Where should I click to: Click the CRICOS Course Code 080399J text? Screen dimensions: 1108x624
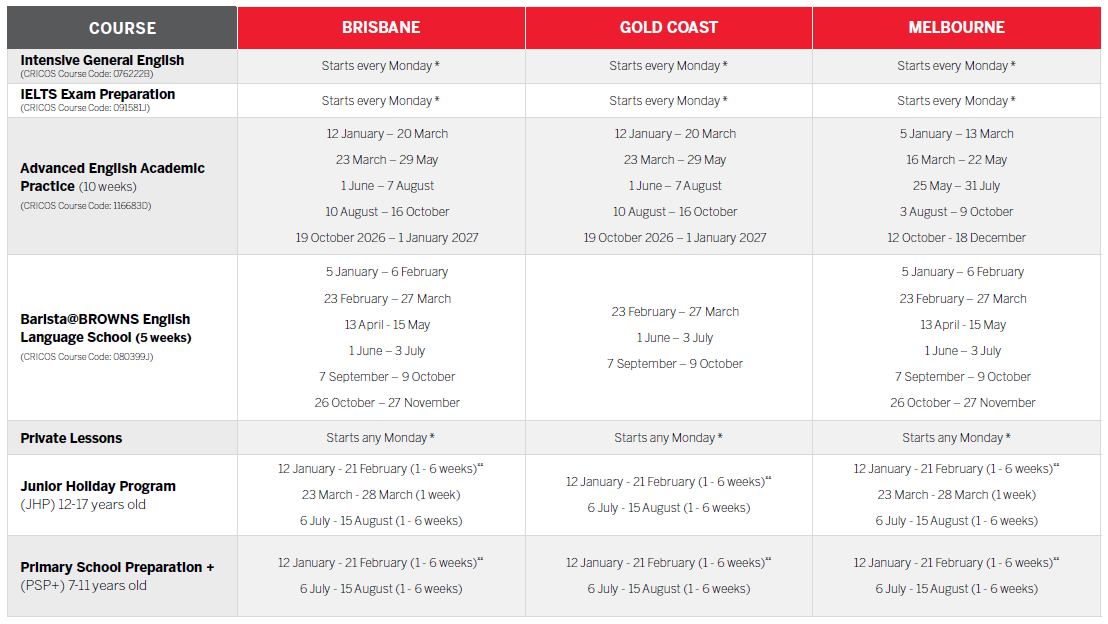(85, 357)
